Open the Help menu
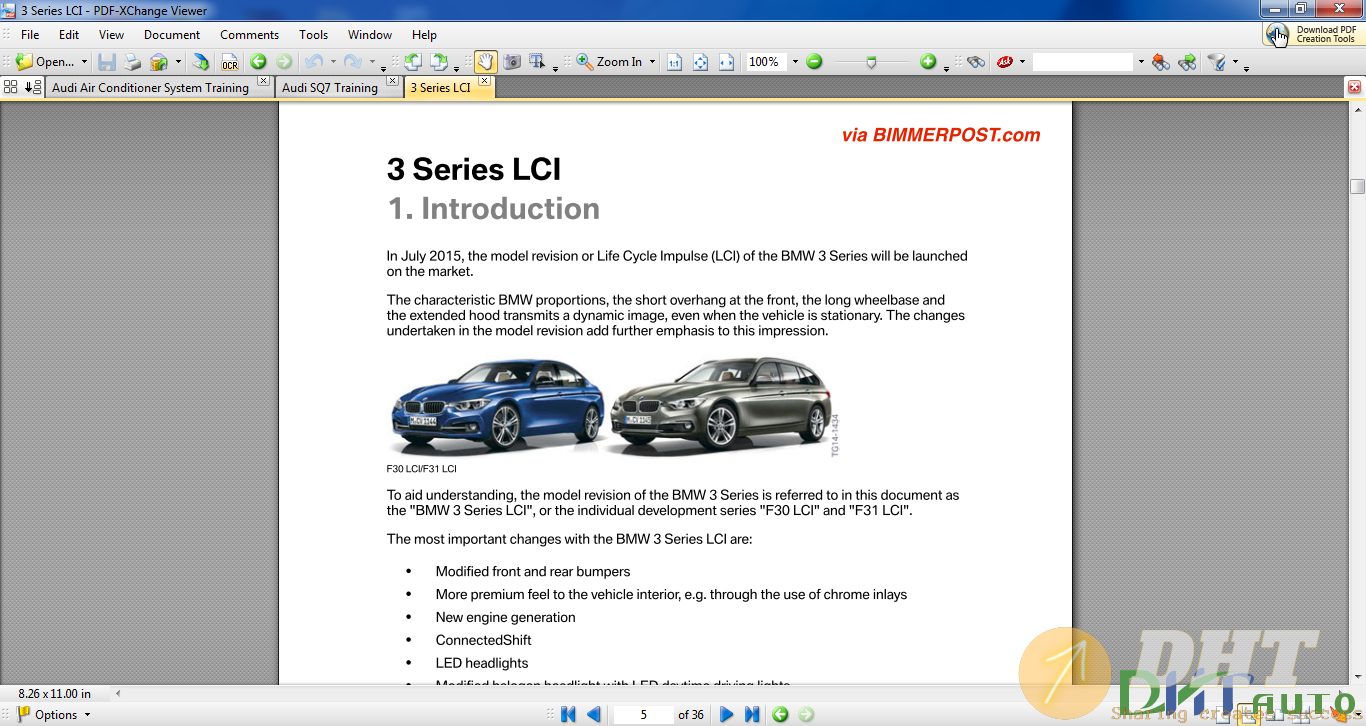This screenshot has height=726, width=1366. pyautogui.click(x=424, y=34)
